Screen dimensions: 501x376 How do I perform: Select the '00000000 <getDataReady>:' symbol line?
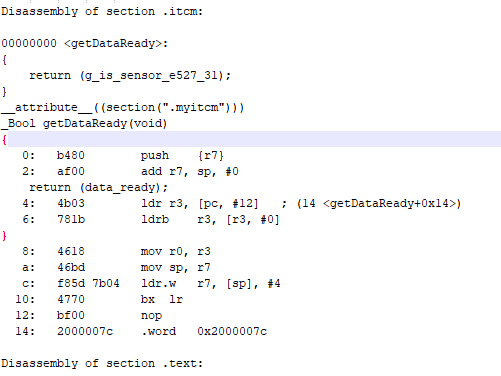[85, 43]
